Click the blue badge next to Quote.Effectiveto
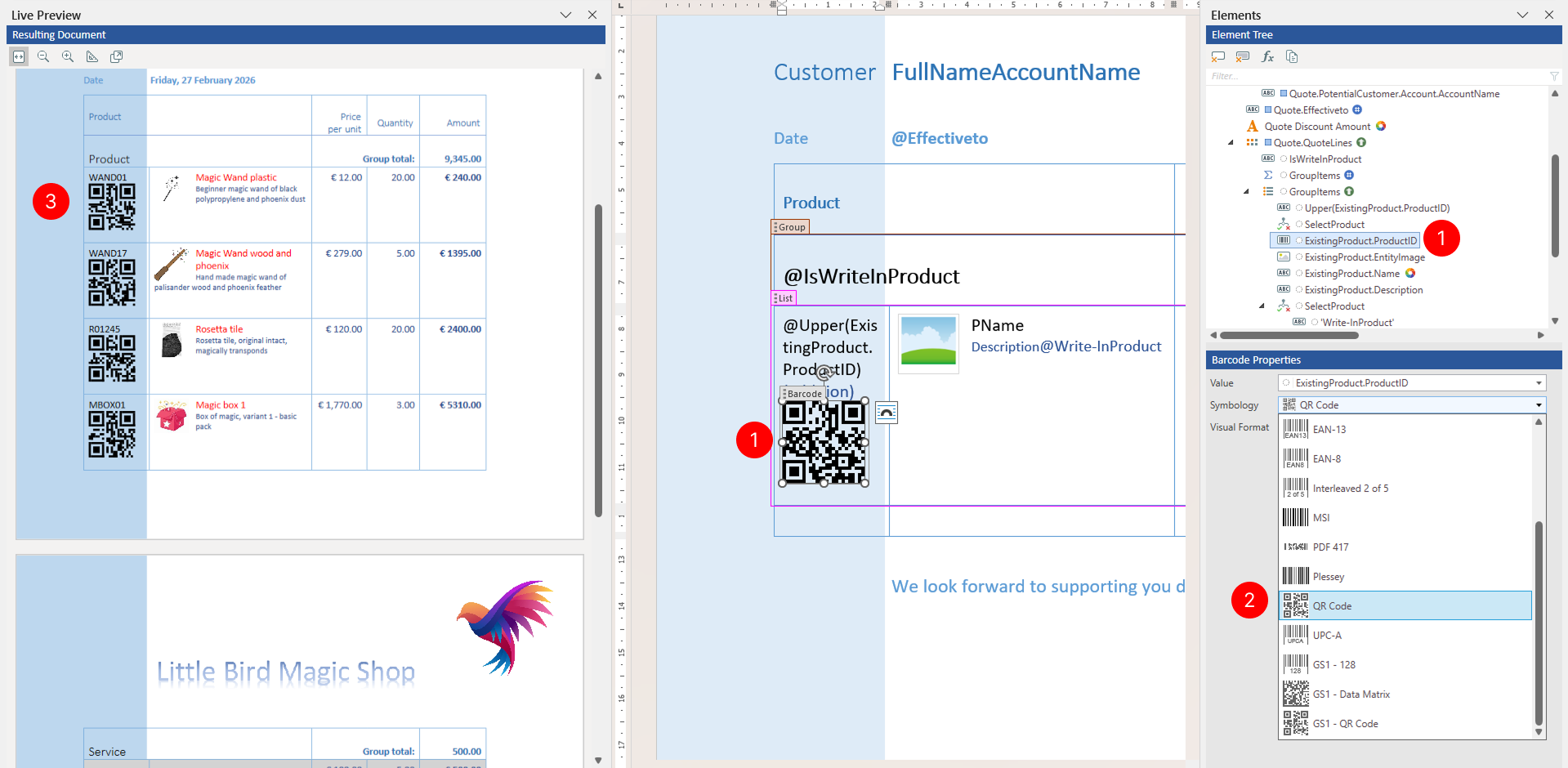 [1357, 109]
